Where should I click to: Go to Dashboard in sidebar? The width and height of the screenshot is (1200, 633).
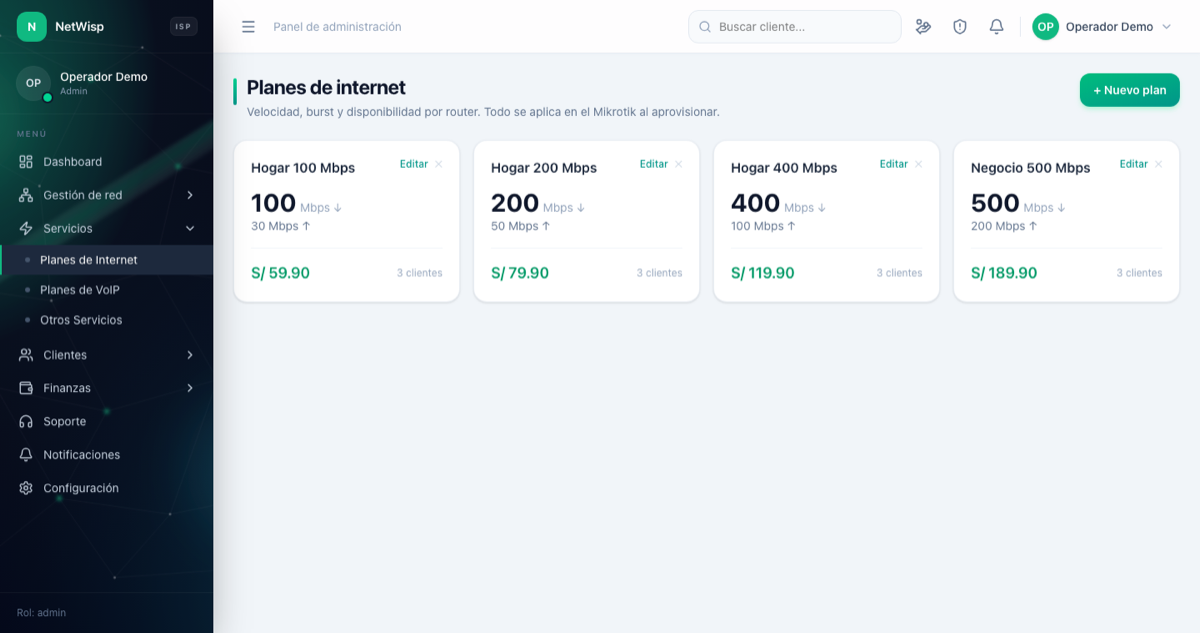coord(106,162)
